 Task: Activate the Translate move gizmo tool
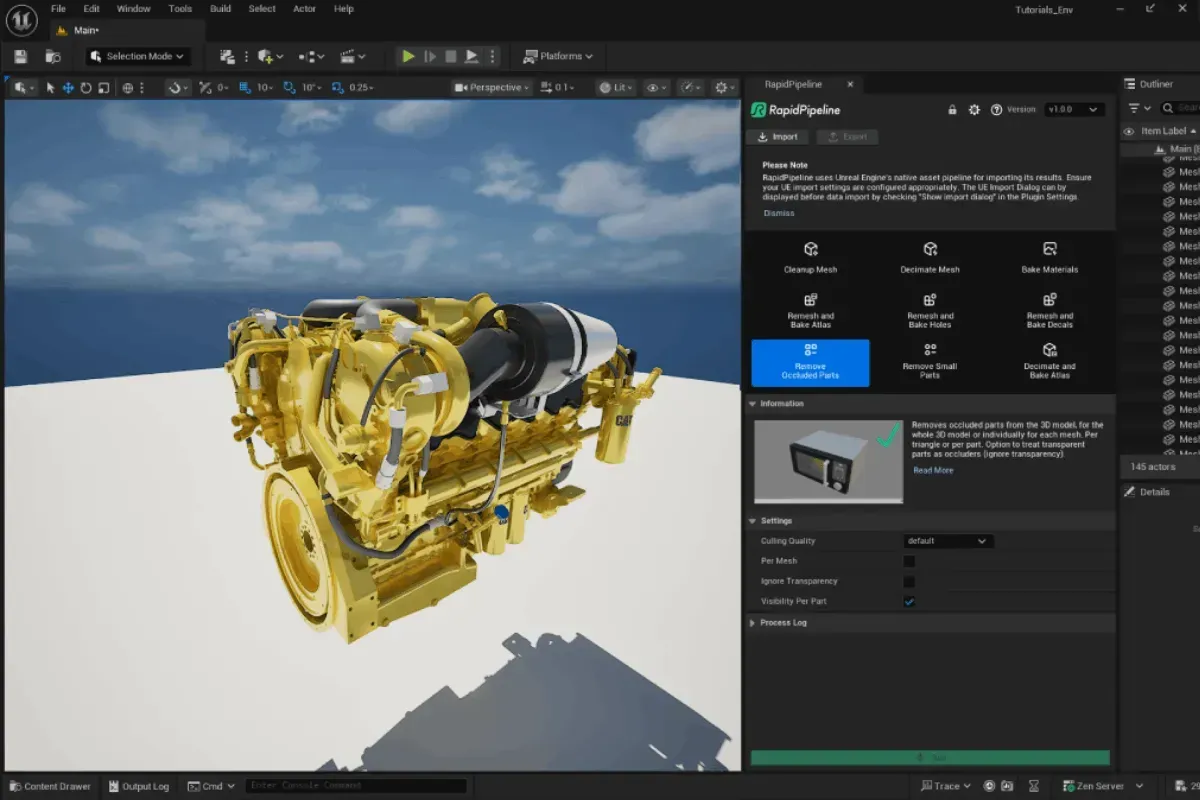[x=68, y=88]
